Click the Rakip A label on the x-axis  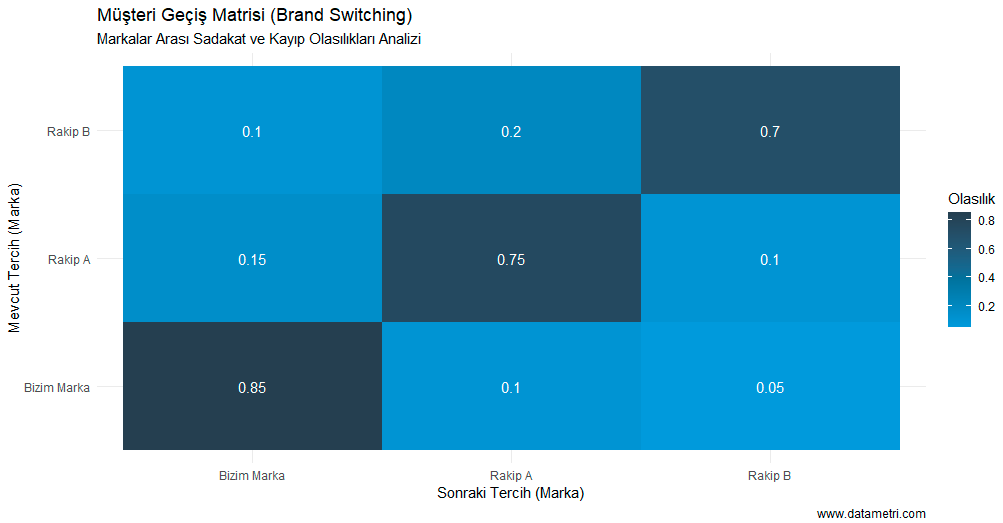[x=511, y=475]
